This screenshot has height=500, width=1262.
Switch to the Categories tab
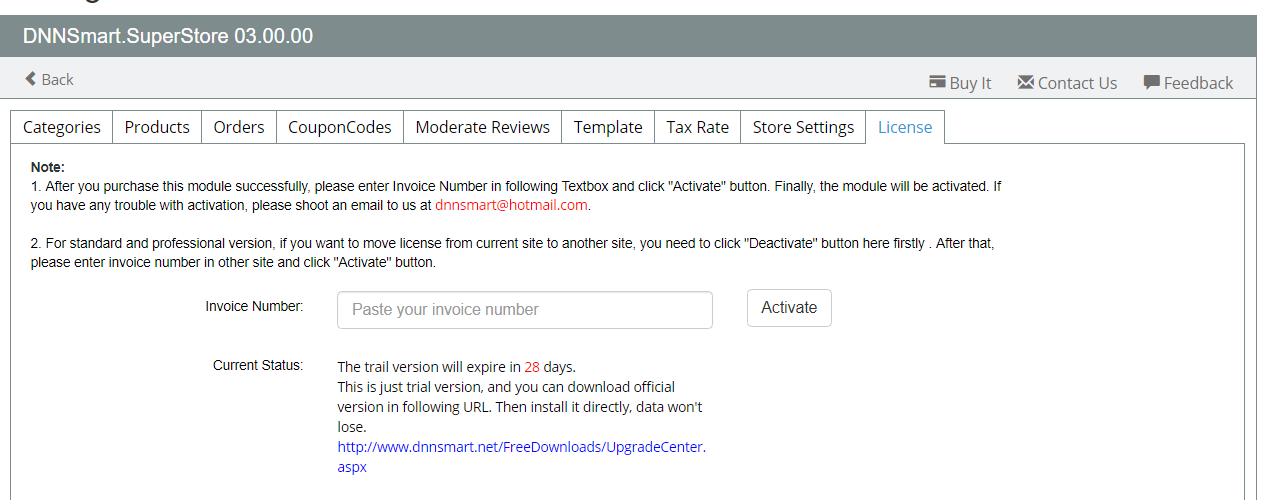(x=62, y=127)
